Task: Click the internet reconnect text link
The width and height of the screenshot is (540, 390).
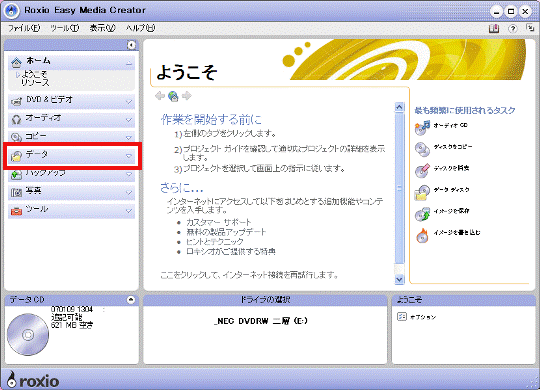Action: pos(250,275)
